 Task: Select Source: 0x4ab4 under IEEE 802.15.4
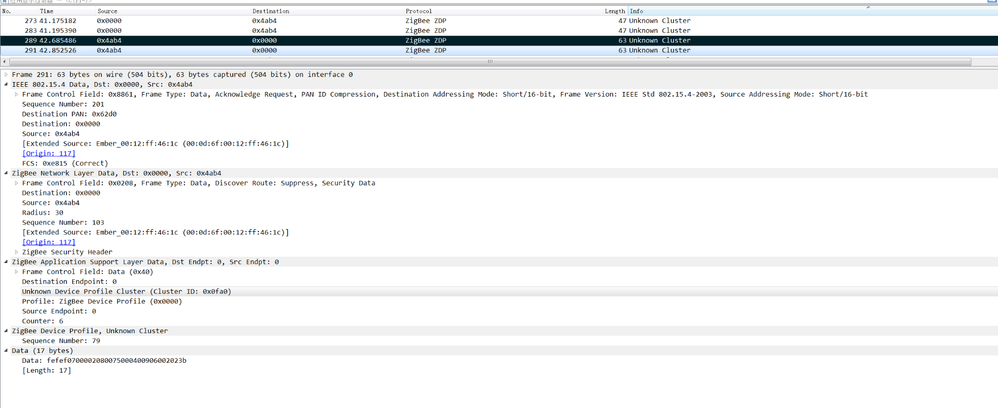click(51, 134)
